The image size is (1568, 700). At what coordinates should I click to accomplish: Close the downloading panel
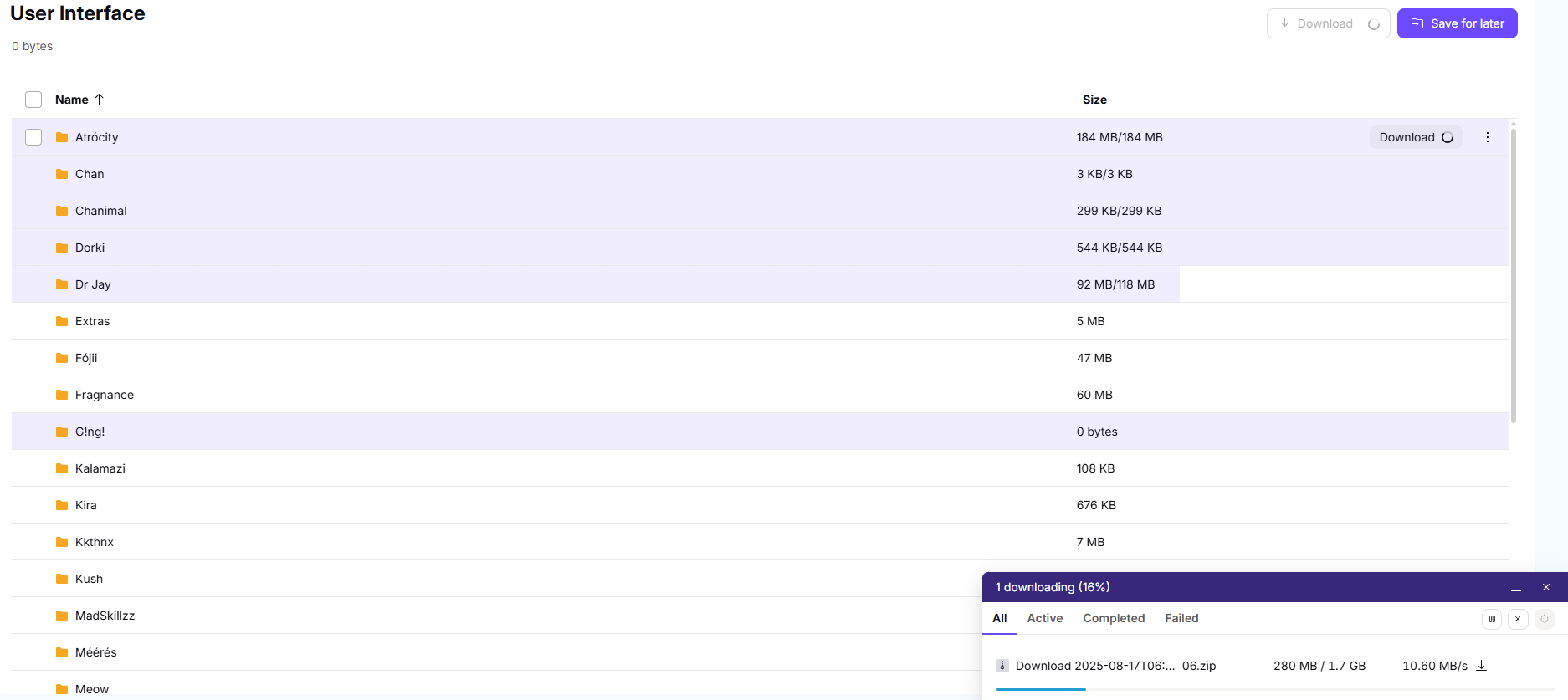click(x=1546, y=587)
